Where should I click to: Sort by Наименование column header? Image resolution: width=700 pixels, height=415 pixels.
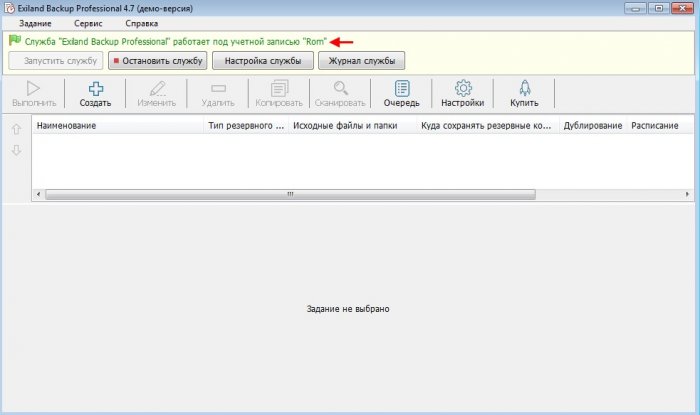coord(117,127)
